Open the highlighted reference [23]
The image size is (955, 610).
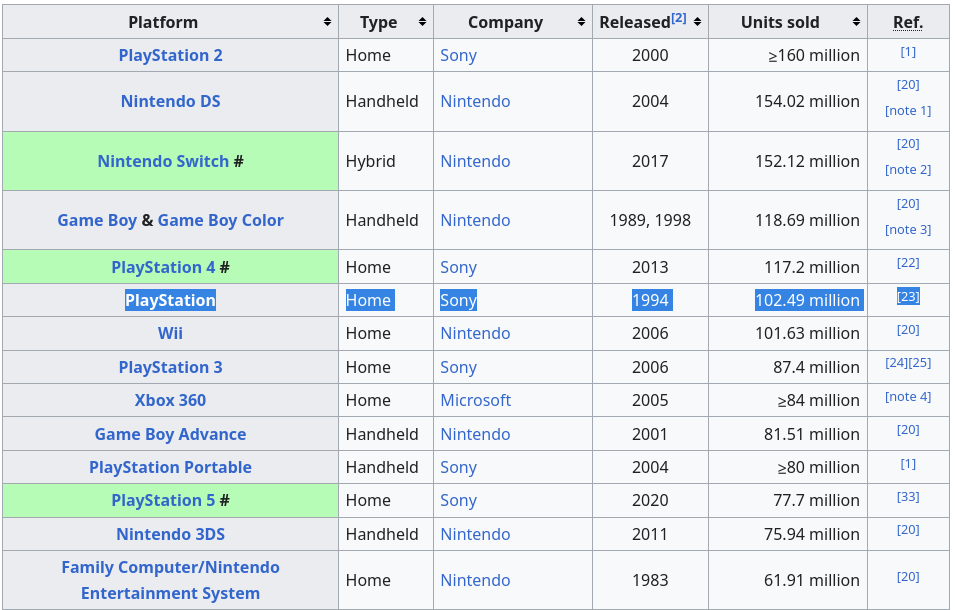click(x=908, y=296)
